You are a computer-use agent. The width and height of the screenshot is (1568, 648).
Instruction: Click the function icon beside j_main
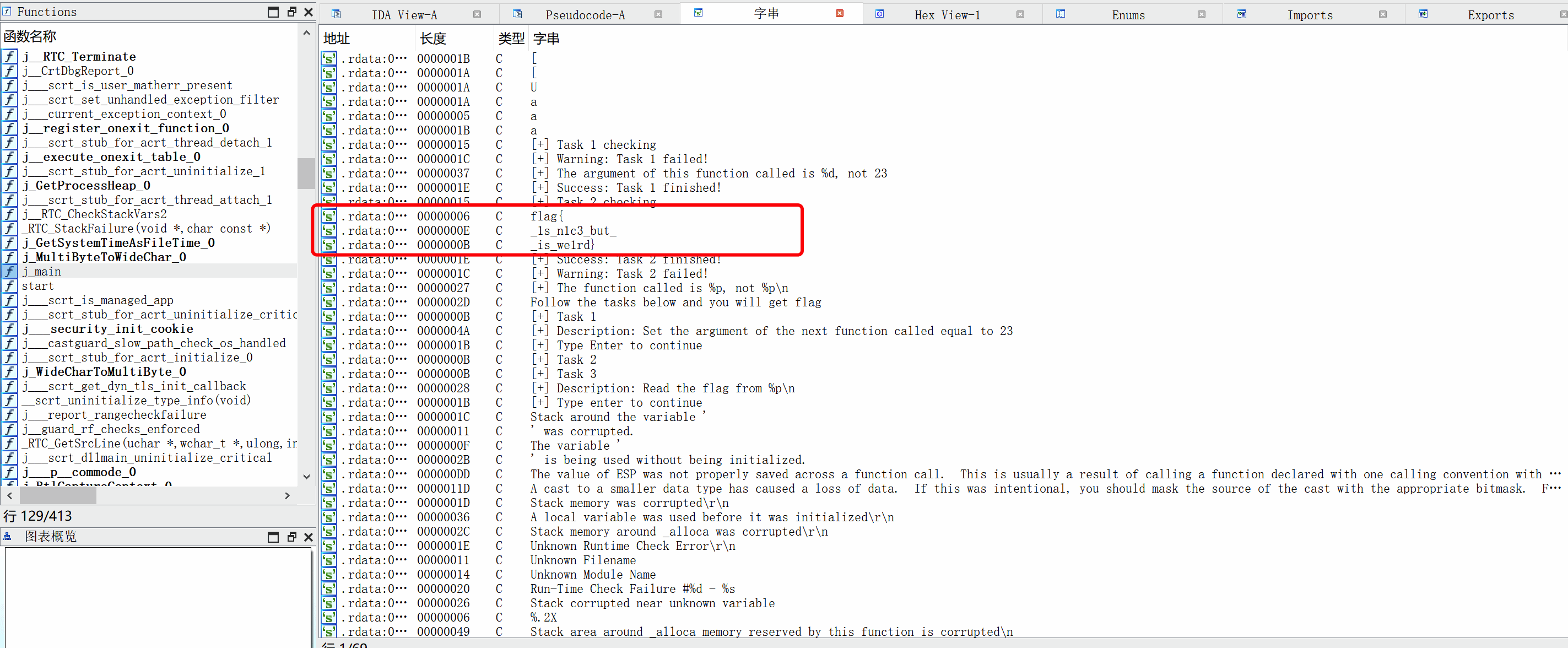10,272
